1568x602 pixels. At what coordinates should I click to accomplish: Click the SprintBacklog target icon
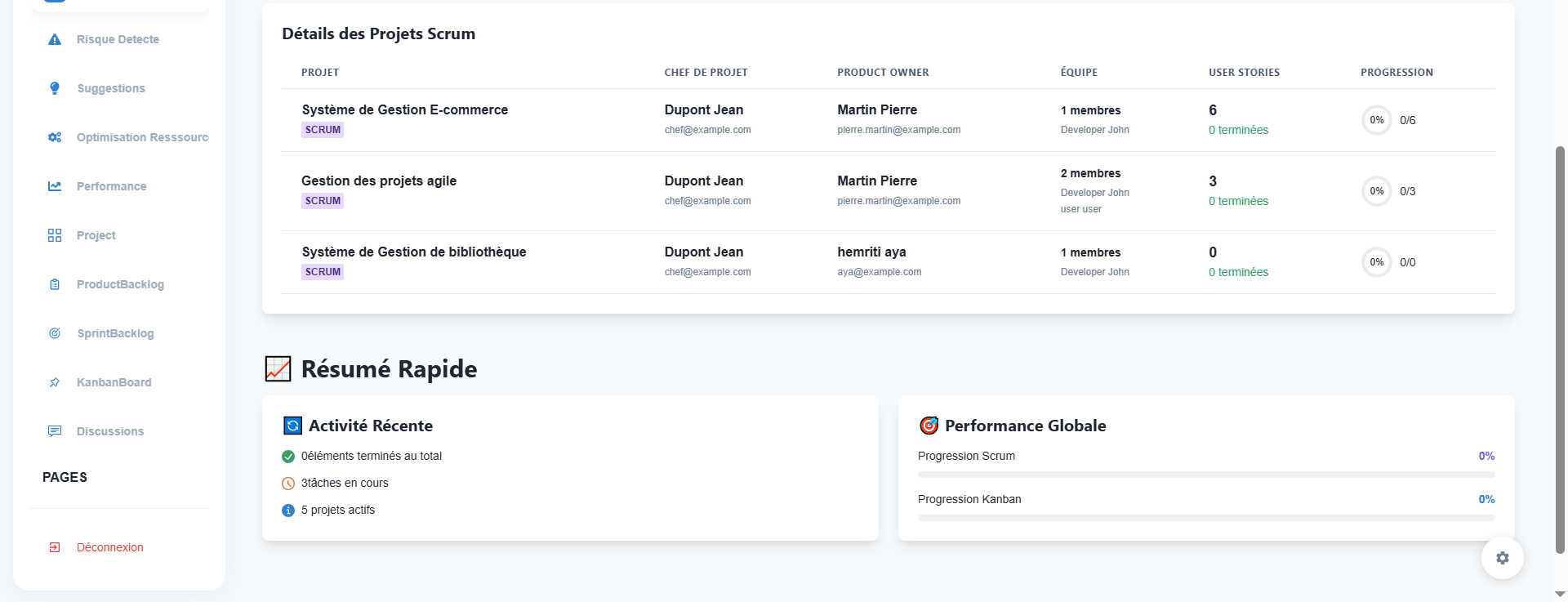(55, 333)
